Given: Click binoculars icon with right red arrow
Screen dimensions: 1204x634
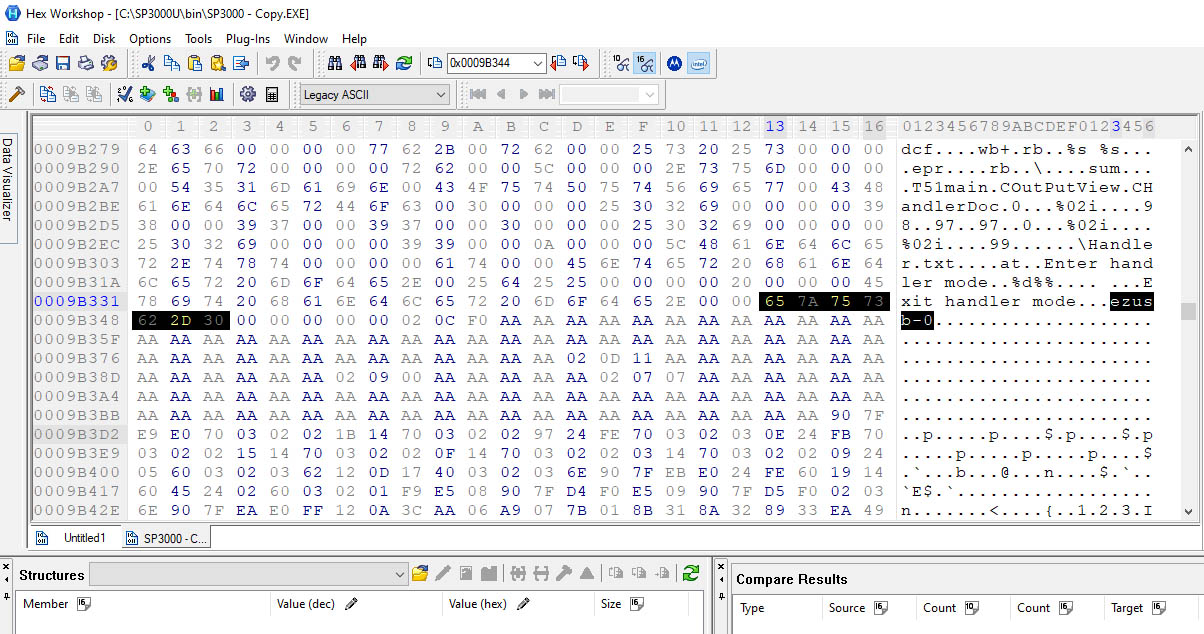Looking at the screenshot, I should click(x=381, y=63).
